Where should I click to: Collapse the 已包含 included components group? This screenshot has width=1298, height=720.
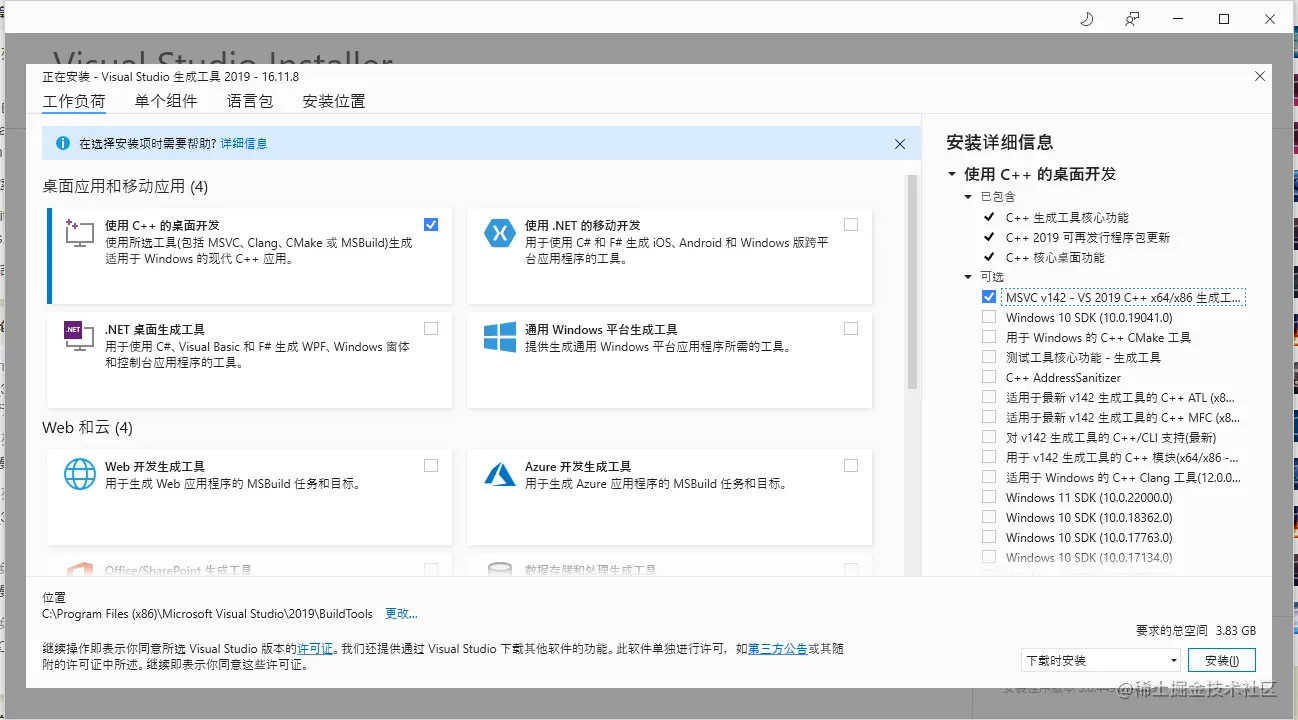[968, 197]
